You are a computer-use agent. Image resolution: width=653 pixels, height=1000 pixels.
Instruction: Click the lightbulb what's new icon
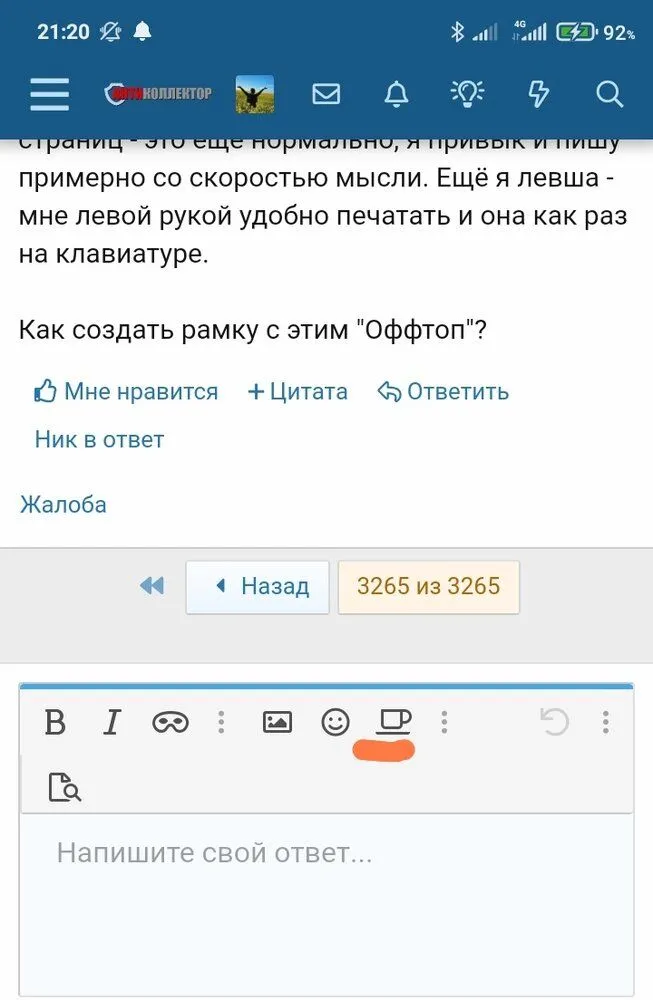pos(467,94)
